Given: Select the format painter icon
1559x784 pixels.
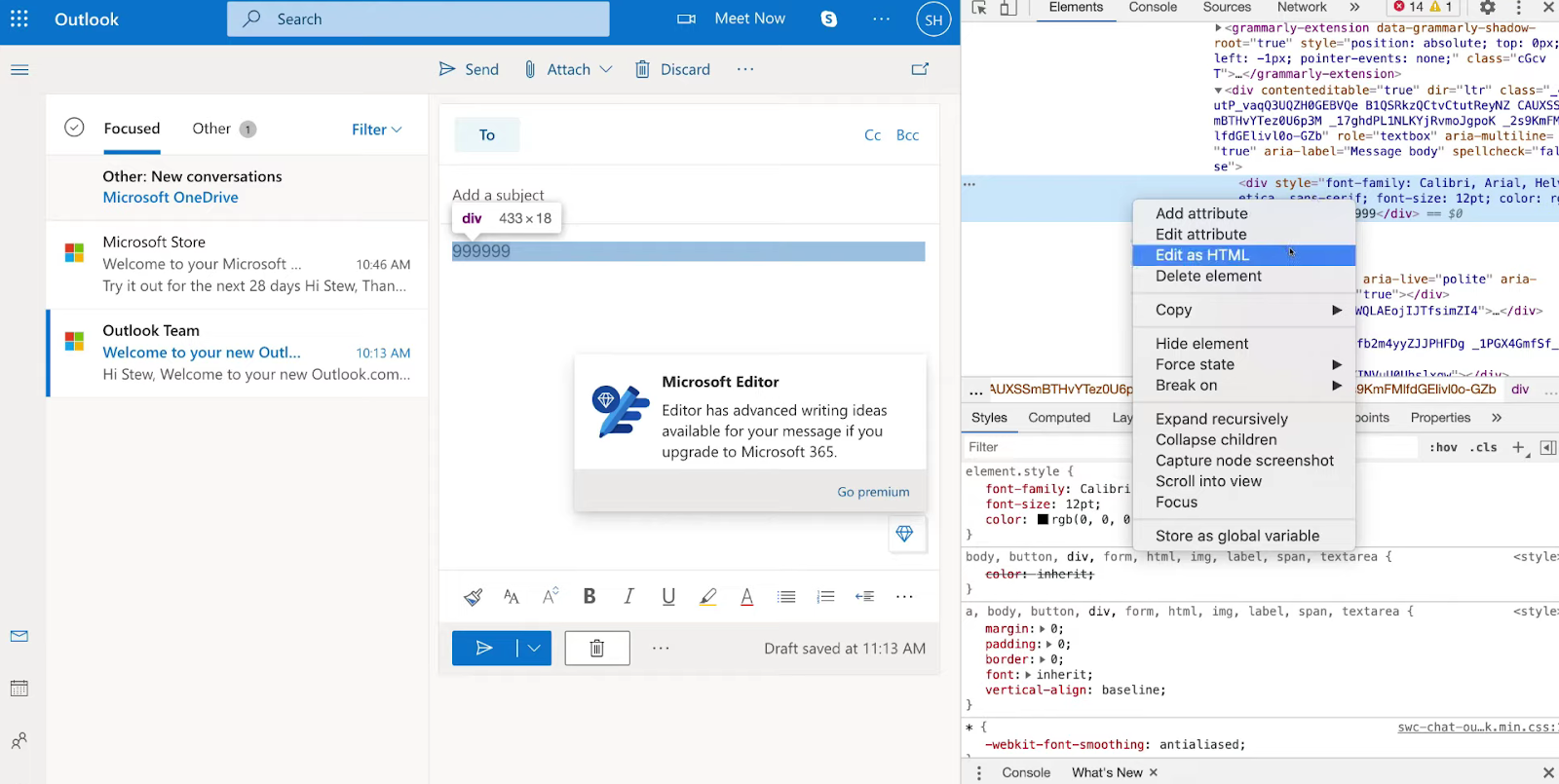Looking at the screenshot, I should pyautogui.click(x=473, y=597).
